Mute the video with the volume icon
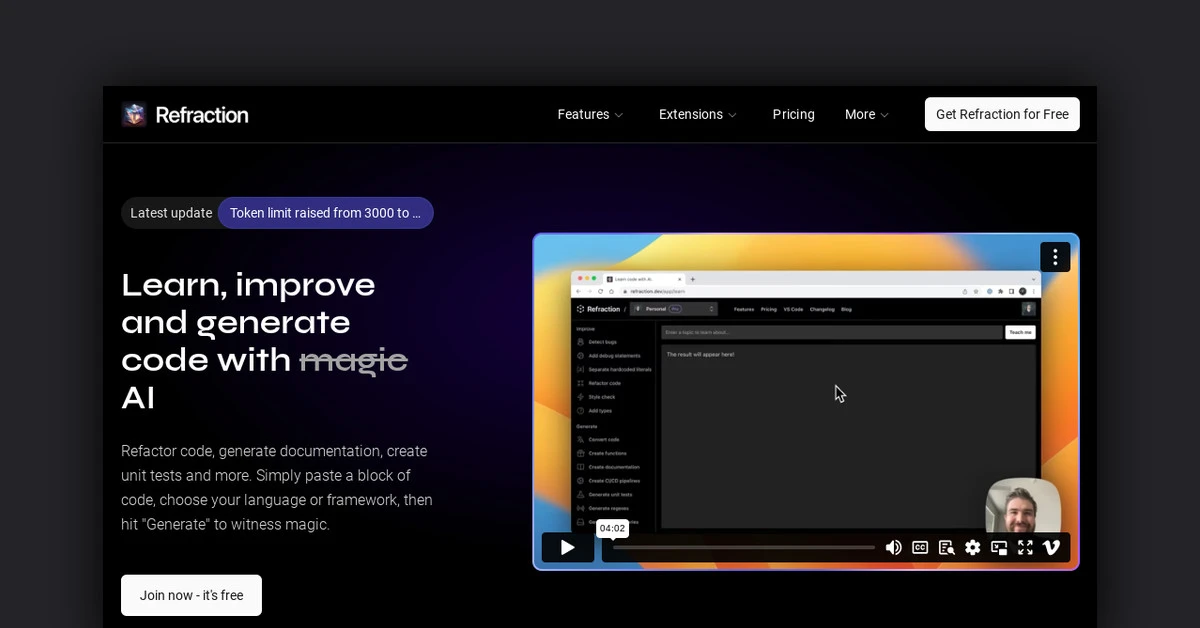1200x628 pixels. click(x=893, y=547)
